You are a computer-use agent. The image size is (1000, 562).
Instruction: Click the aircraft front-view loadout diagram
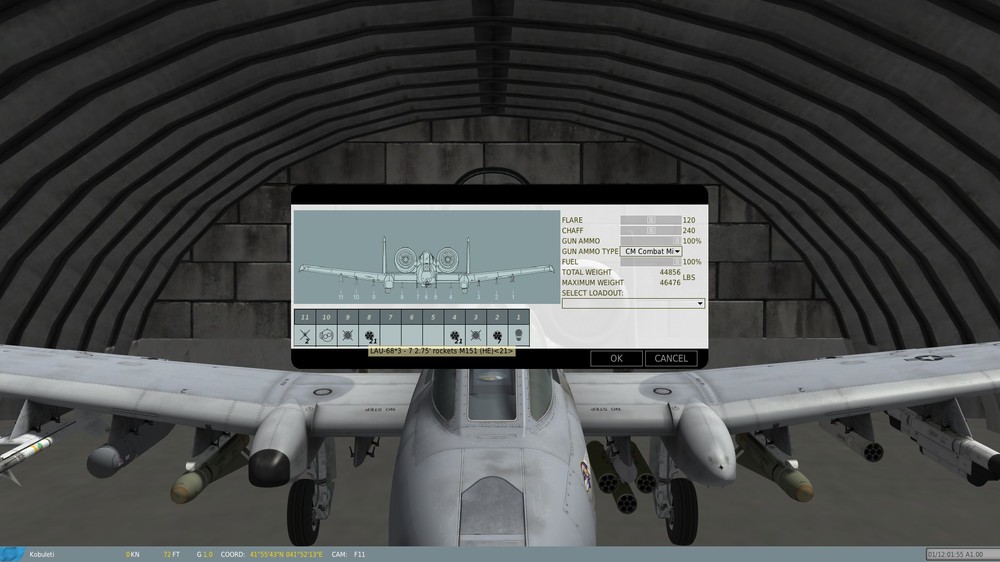click(x=426, y=257)
